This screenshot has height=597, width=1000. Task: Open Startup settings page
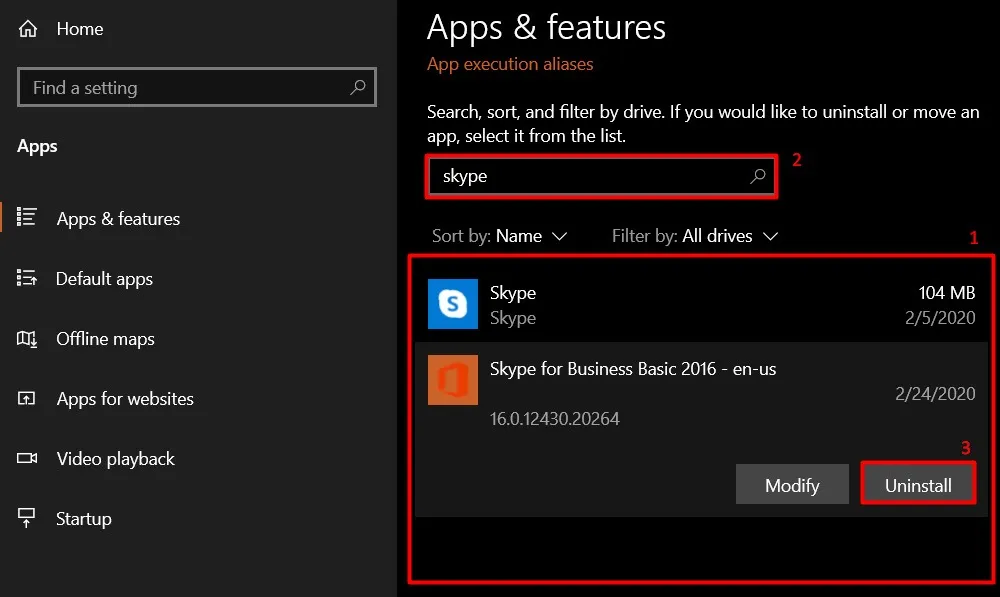[x=84, y=519]
